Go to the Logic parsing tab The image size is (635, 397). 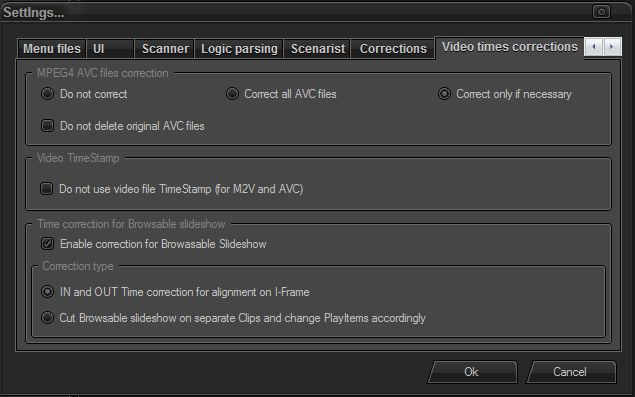pyautogui.click(x=239, y=49)
